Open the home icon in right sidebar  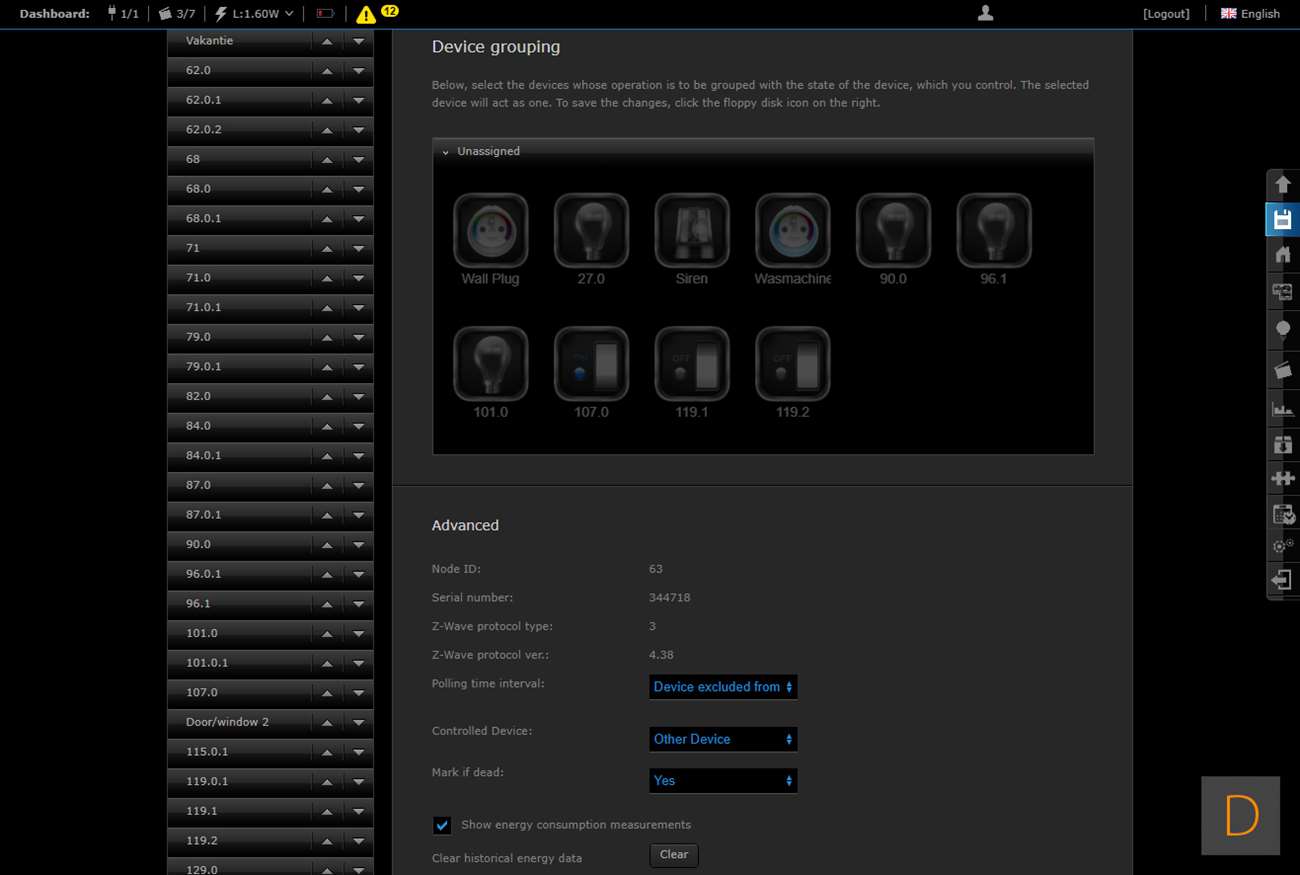pyautogui.click(x=1282, y=255)
